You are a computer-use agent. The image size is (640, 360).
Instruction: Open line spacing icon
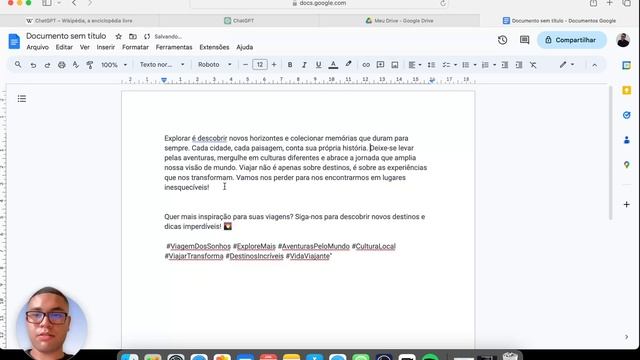(431, 65)
